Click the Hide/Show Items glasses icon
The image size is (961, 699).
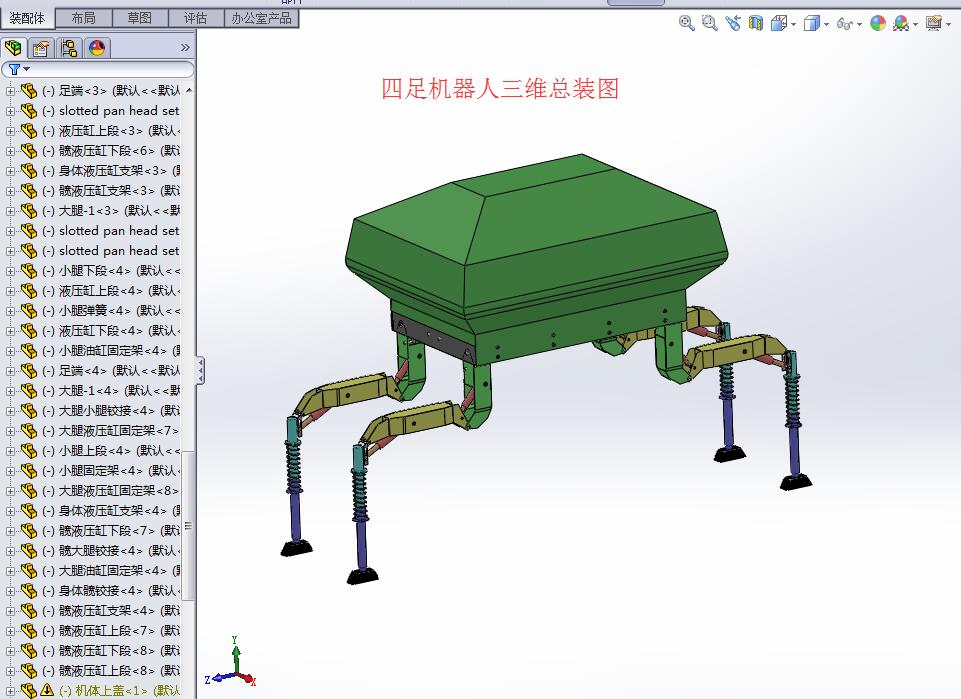click(845, 23)
